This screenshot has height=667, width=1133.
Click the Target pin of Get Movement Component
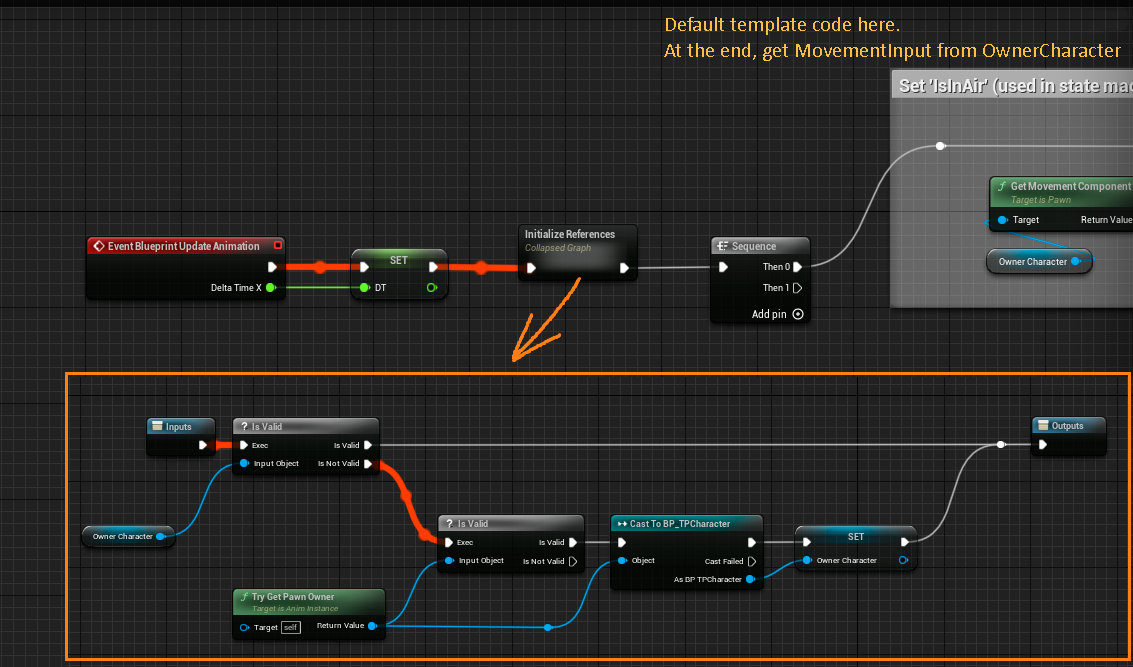[x=1002, y=220]
